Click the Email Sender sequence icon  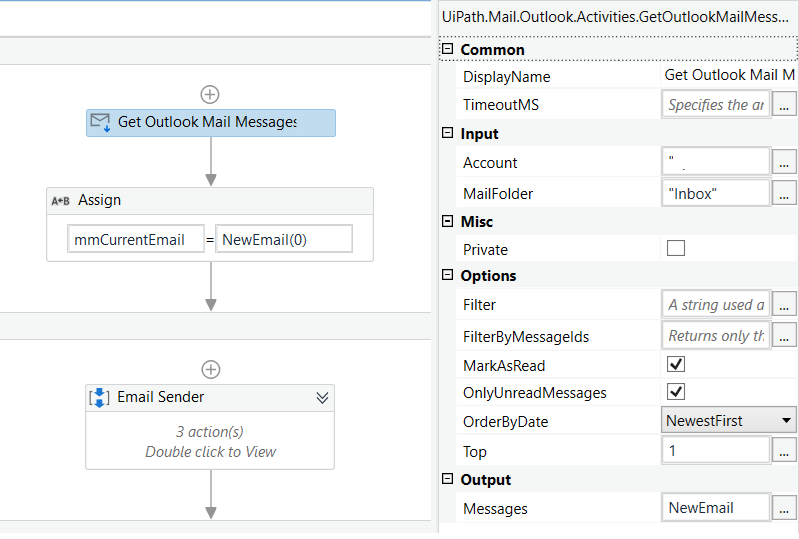(x=99, y=397)
